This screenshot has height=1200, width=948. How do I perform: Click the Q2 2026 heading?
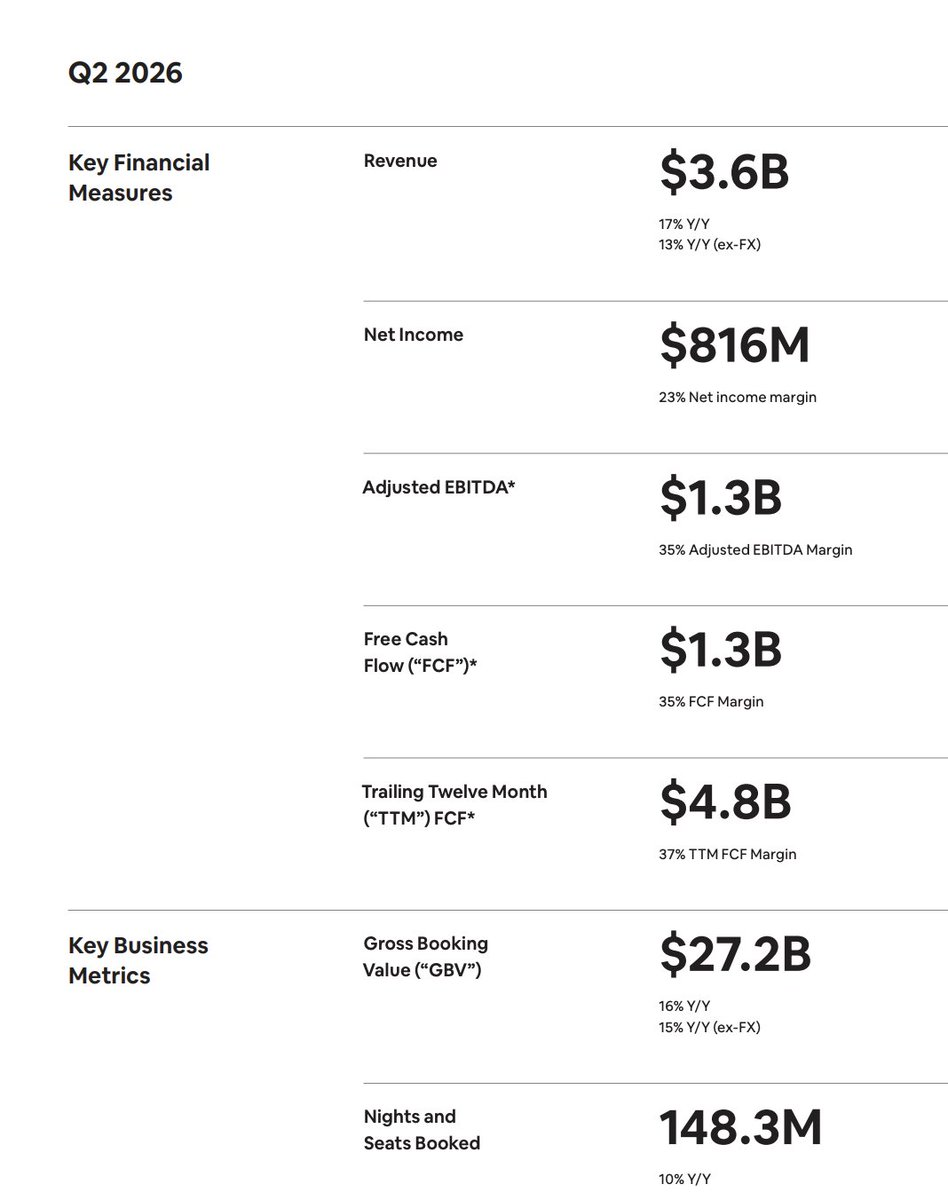(x=125, y=73)
